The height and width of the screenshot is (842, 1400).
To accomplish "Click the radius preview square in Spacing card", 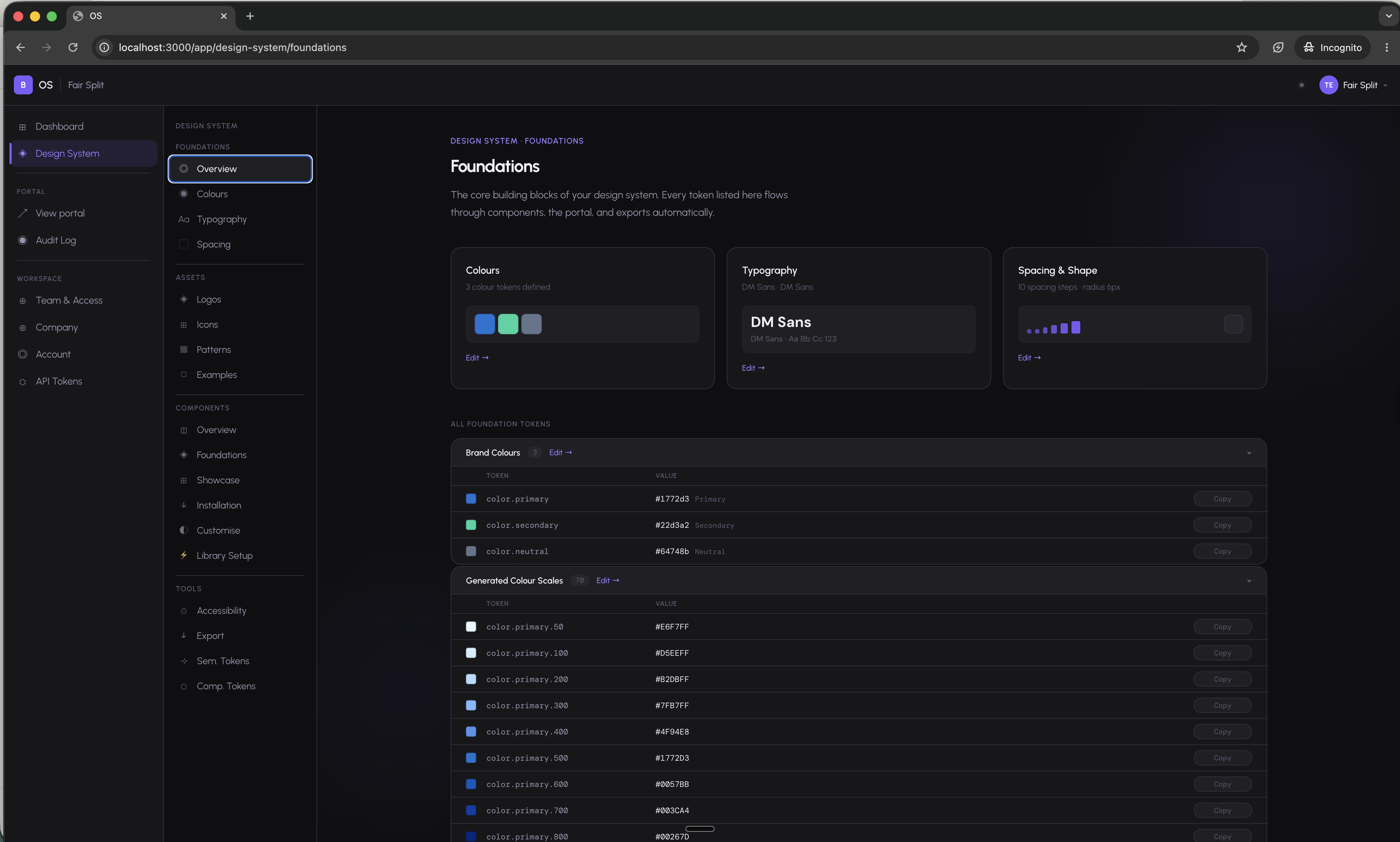I will pyautogui.click(x=1233, y=324).
